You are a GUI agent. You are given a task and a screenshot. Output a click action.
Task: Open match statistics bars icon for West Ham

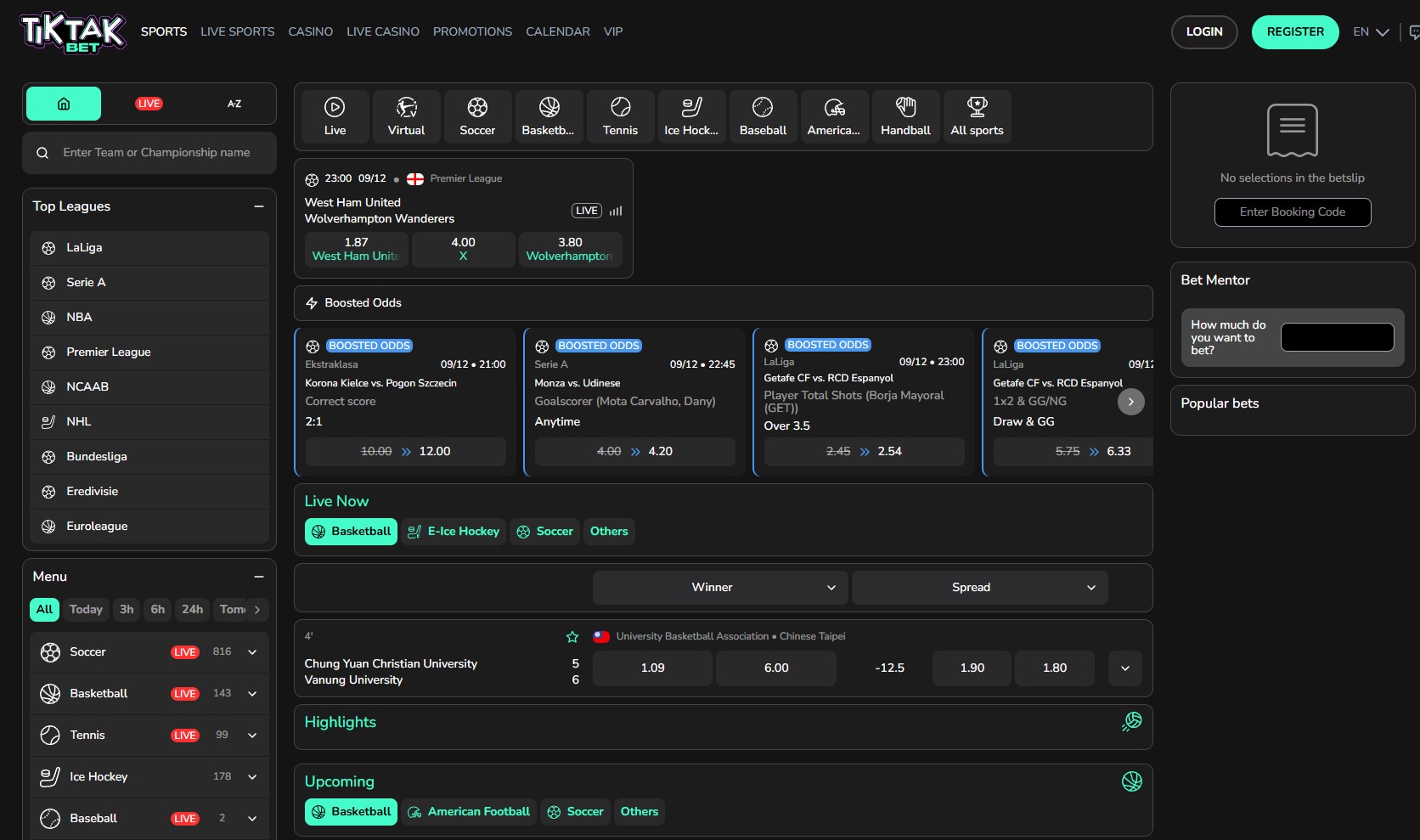pos(616,211)
